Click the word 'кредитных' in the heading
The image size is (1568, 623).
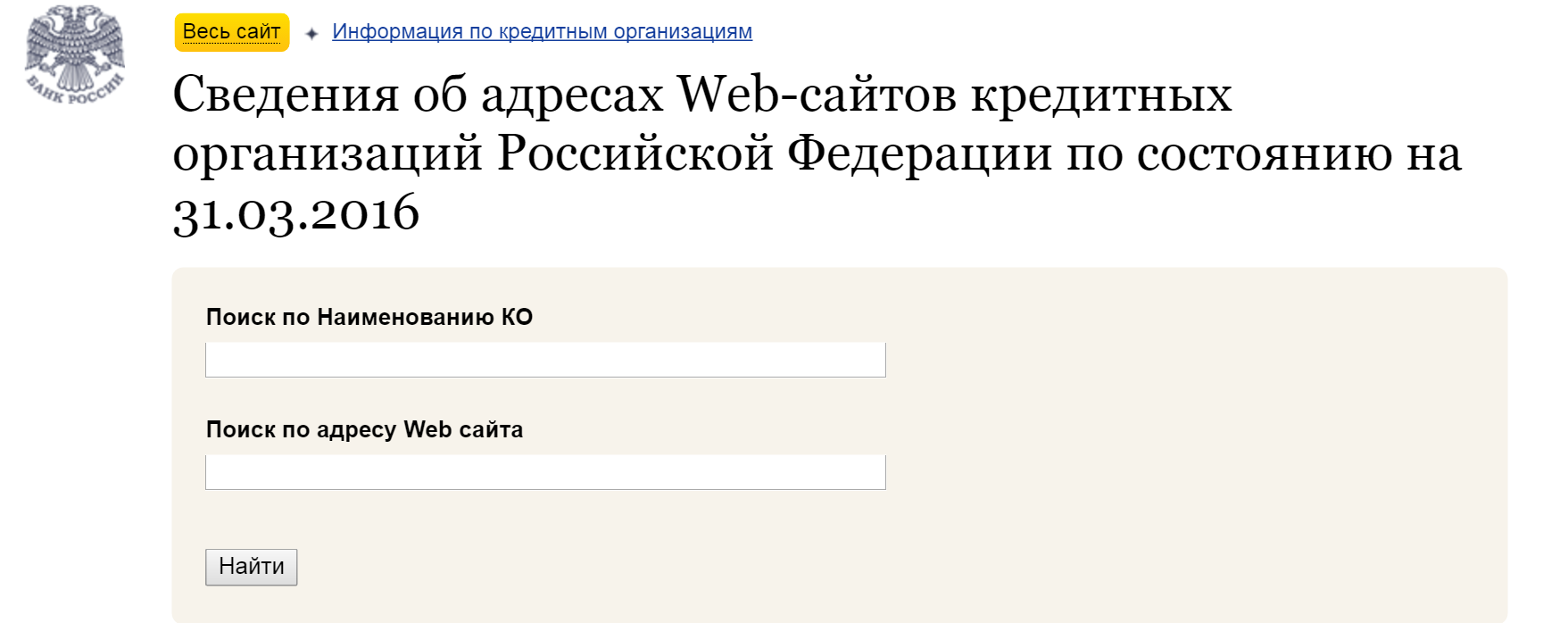[1101, 94]
